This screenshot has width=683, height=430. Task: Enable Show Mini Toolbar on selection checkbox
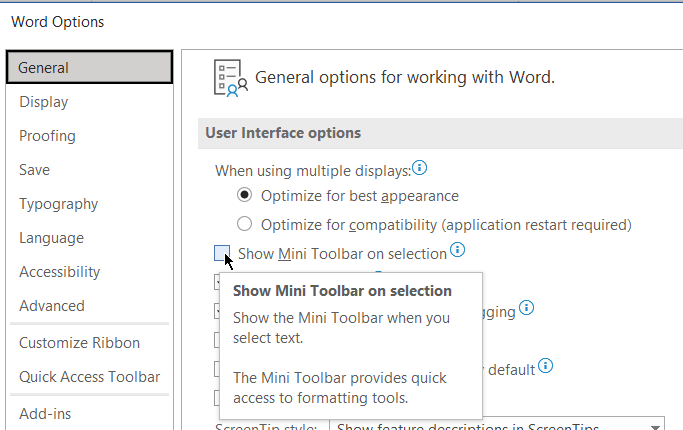pos(222,254)
